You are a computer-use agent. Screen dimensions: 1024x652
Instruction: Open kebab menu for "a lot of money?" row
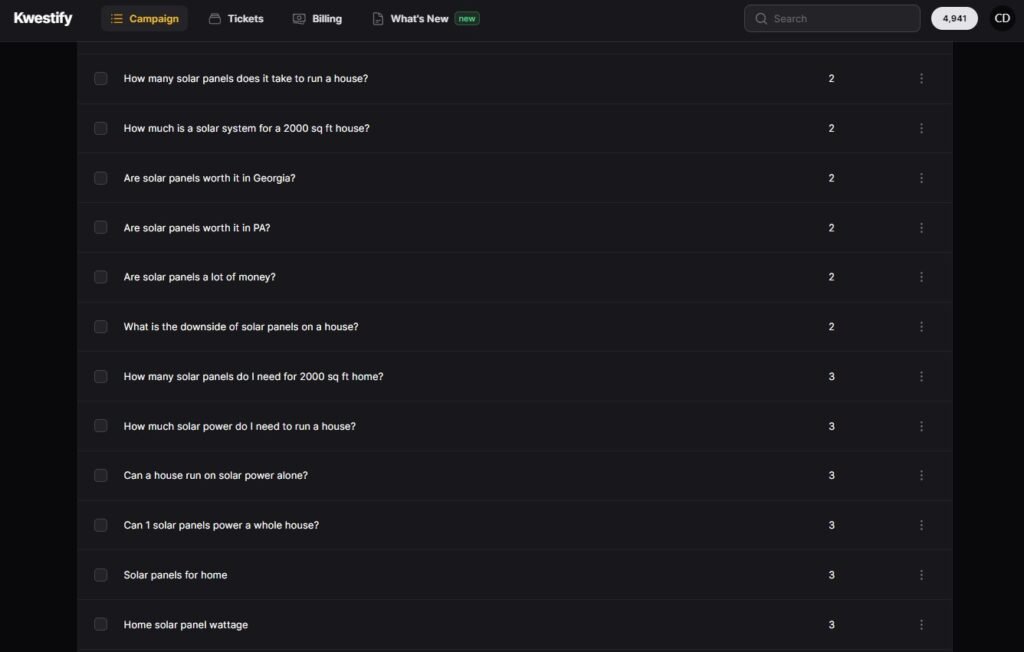(921, 277)
